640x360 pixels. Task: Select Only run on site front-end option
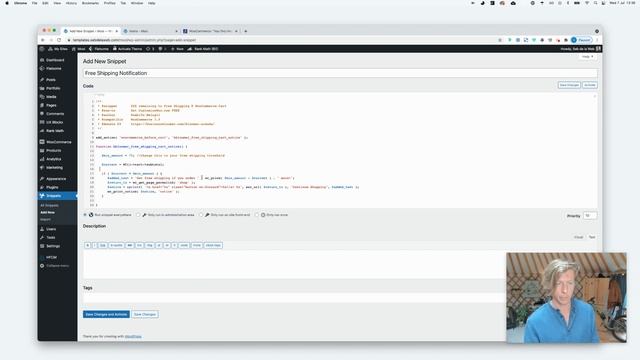click(201, 215)
